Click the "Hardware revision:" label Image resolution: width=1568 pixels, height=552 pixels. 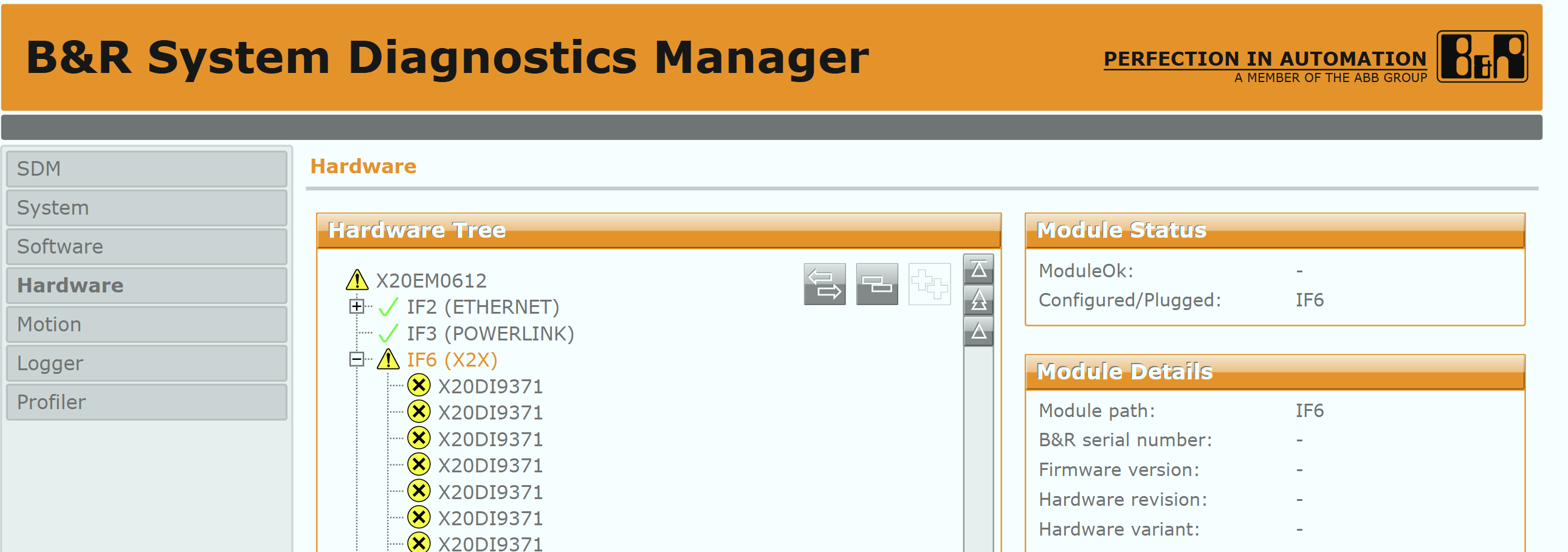click(1123, 500)
